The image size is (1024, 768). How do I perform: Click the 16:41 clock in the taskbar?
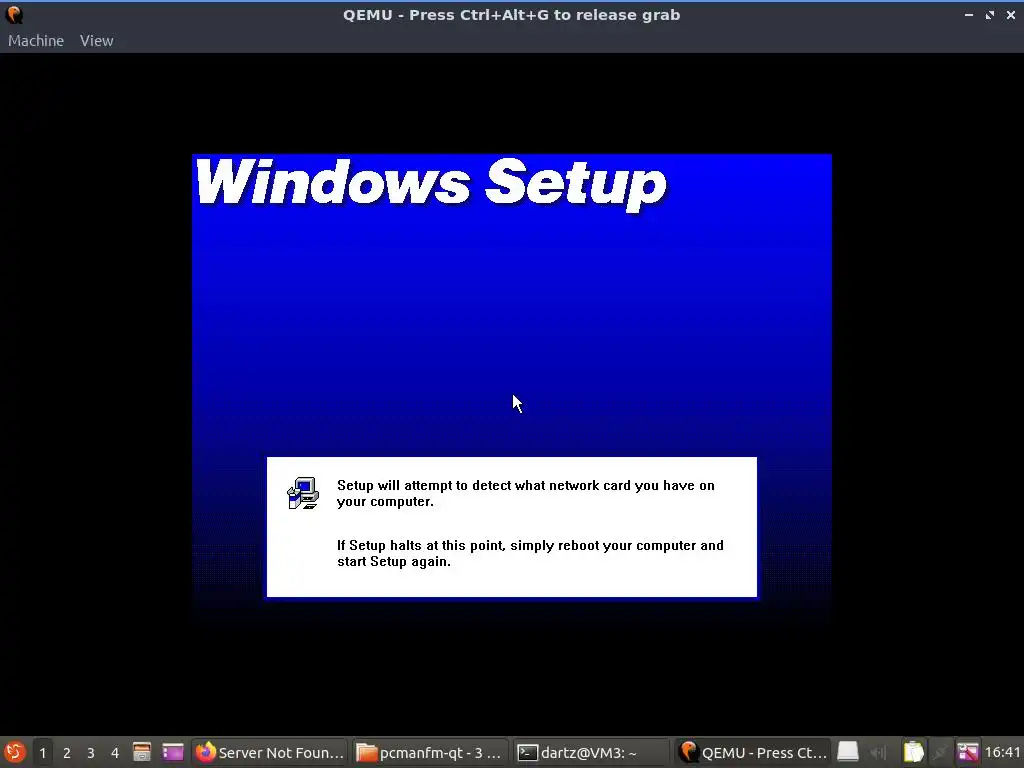pyautogui.click(x=1002, y=752)
